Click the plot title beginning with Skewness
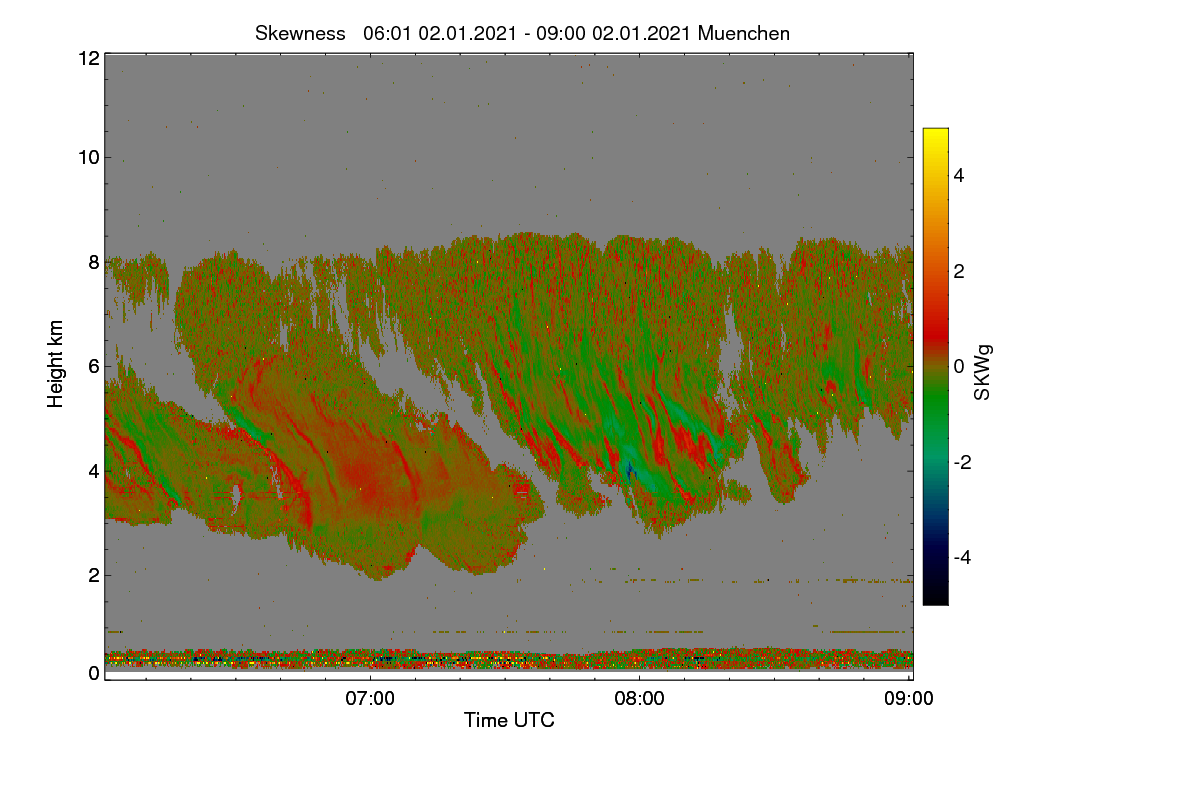1200x800 pixels. click(x=522, y=33)
